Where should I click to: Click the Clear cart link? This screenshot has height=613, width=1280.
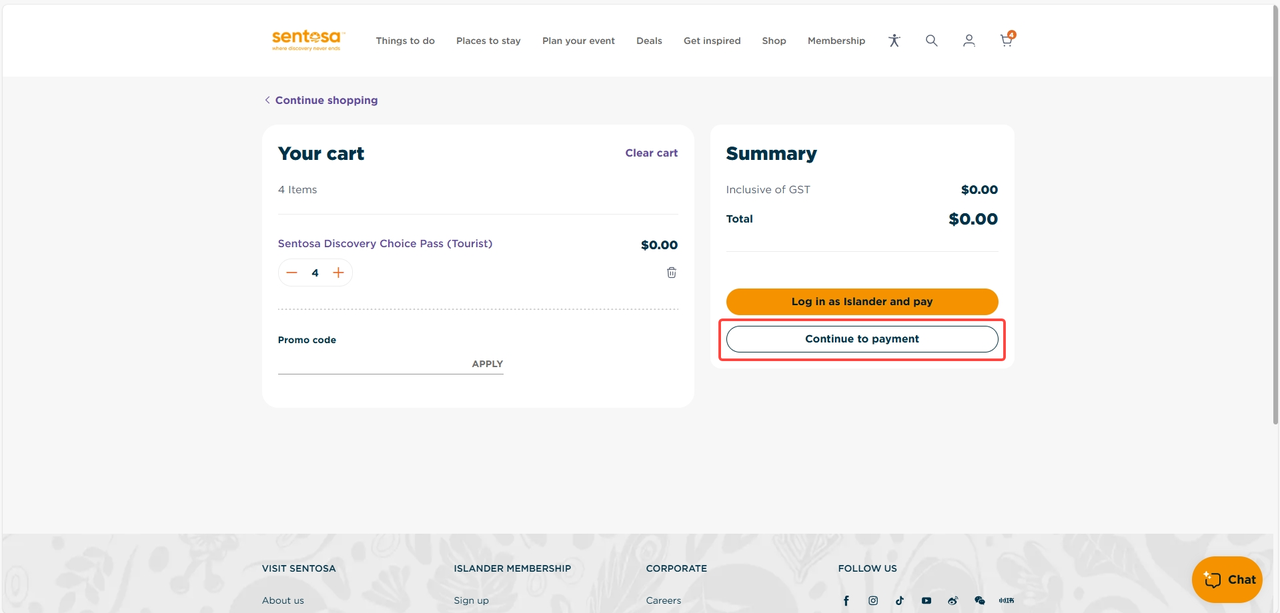(x=651, y=153)
